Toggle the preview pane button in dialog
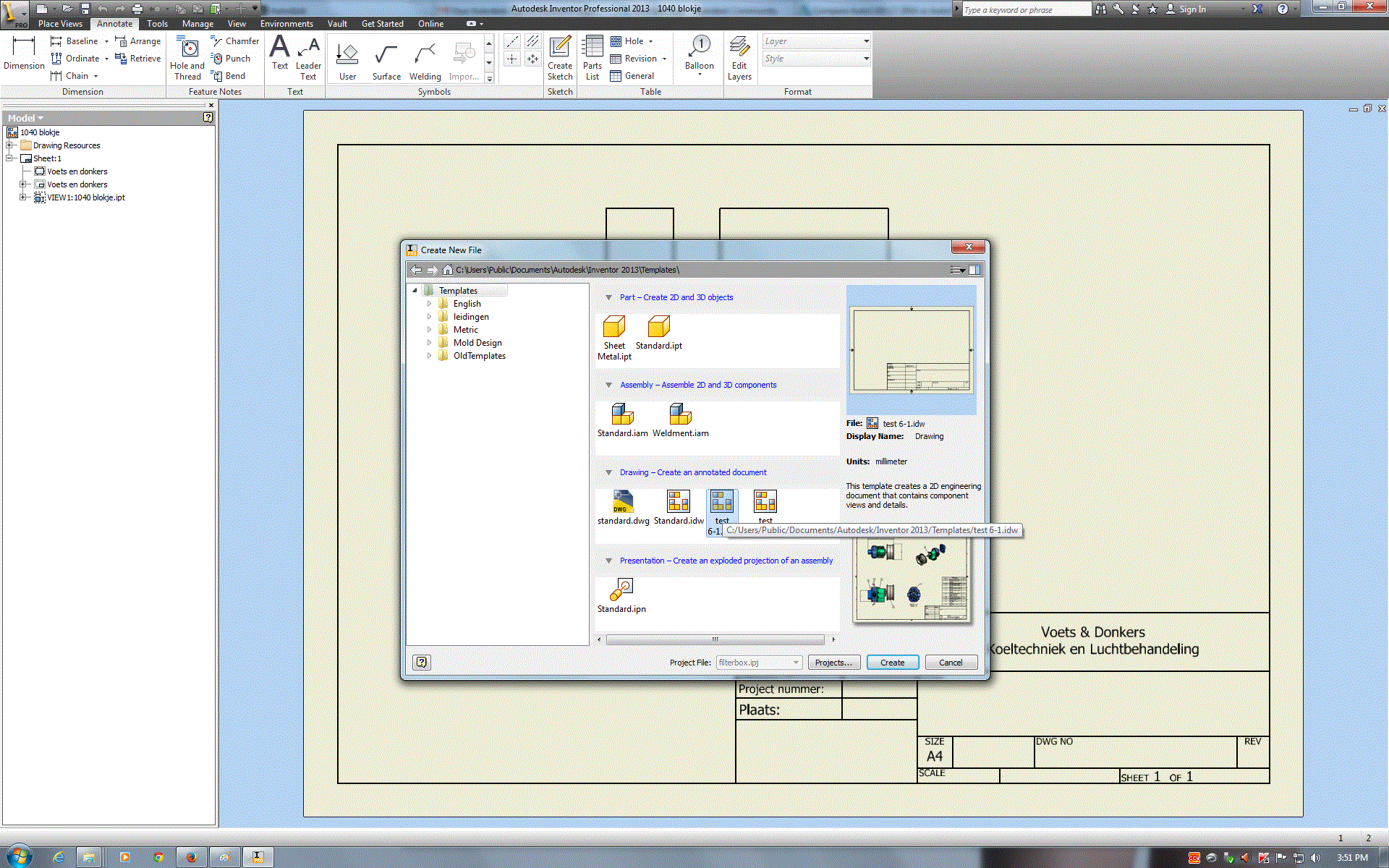The height and width of the screenshot is (868, 1389). tap(975, 270)
